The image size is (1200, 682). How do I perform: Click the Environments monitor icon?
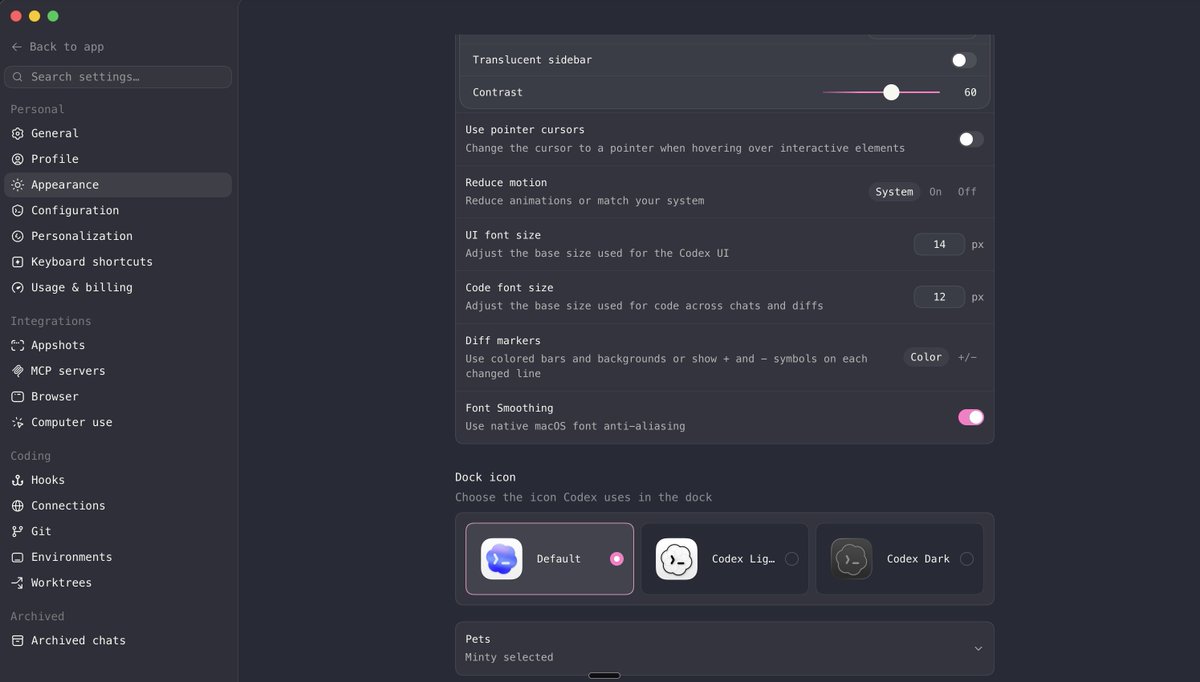point(17,557)
